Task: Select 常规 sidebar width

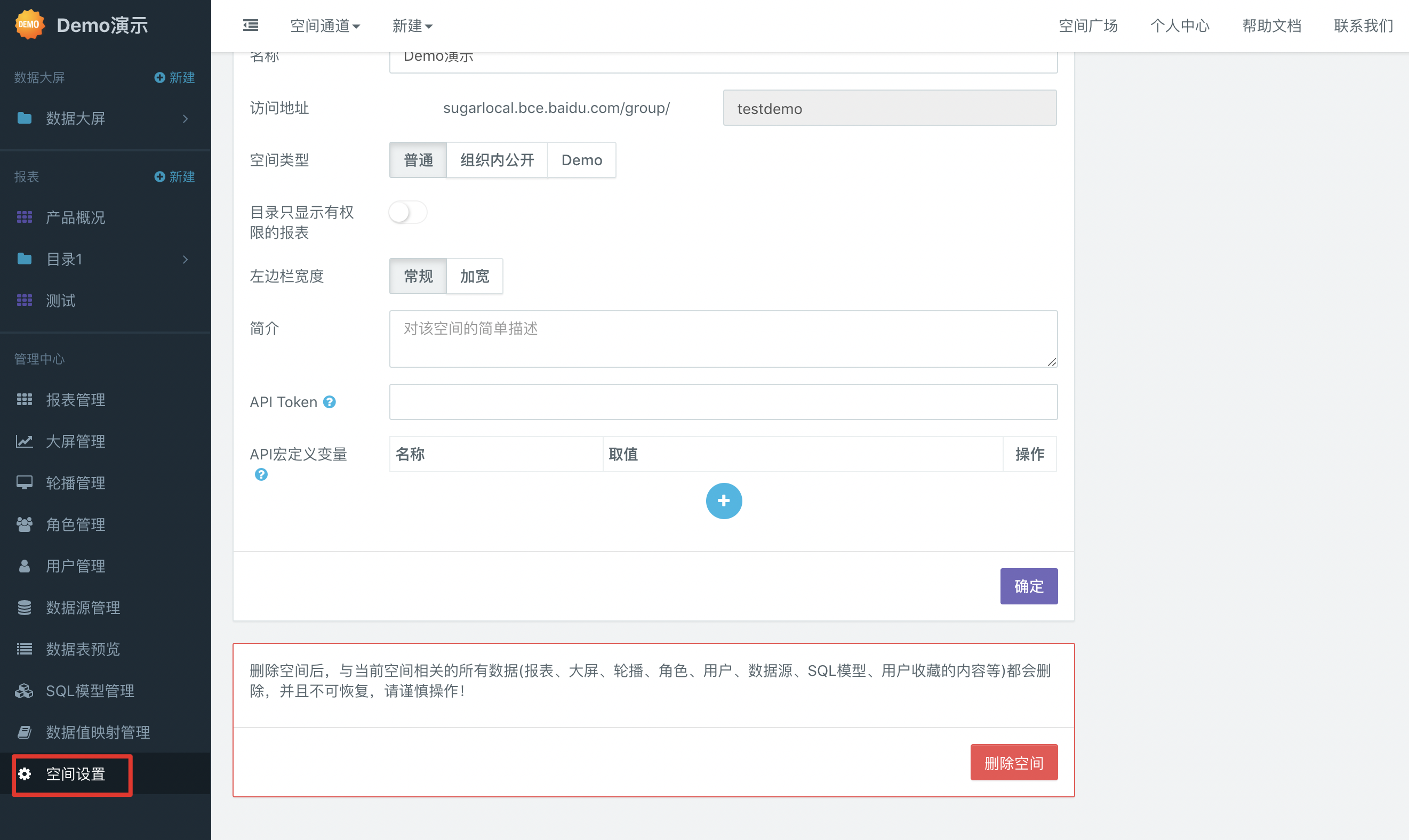Action: tap(418, 276)
